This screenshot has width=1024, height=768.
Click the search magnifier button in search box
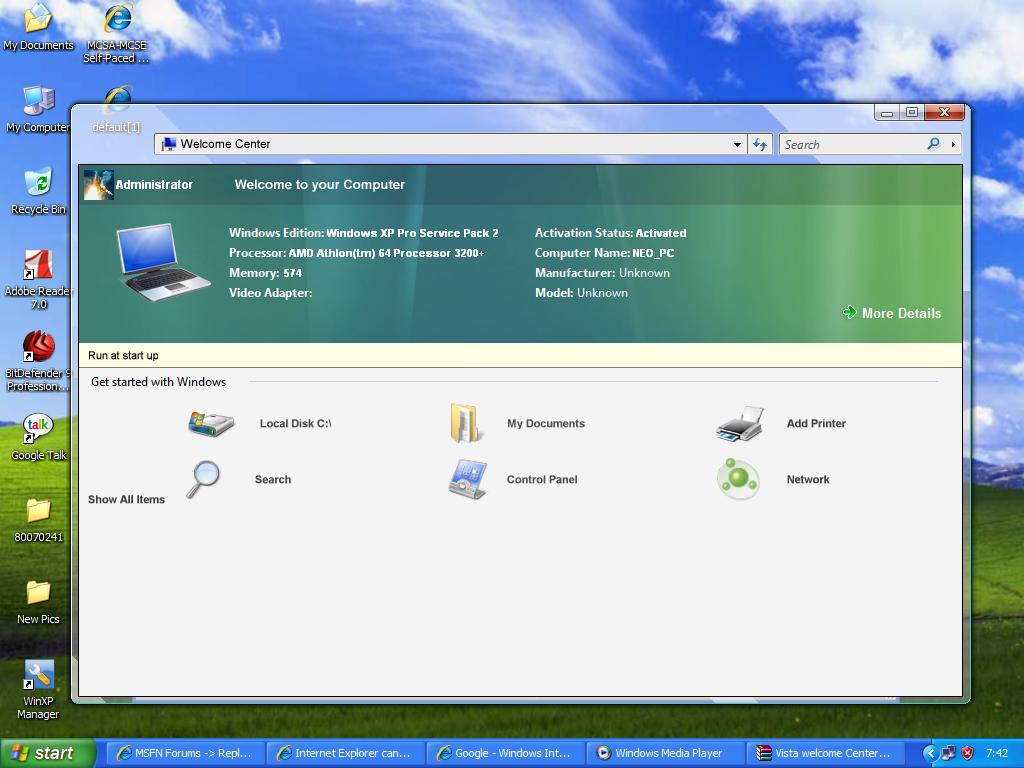[x=934, y=144]
